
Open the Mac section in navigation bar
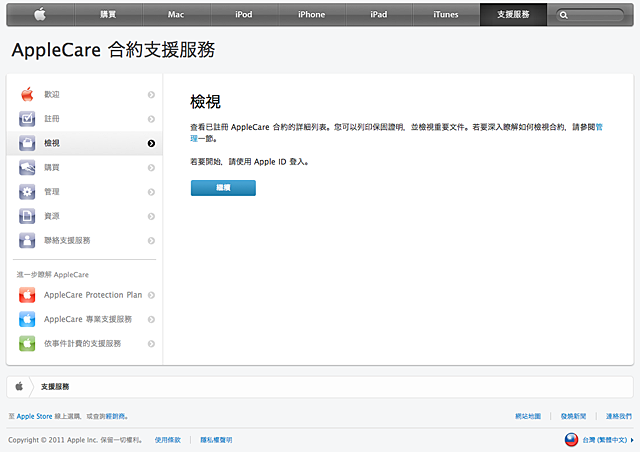coord(176,15)
